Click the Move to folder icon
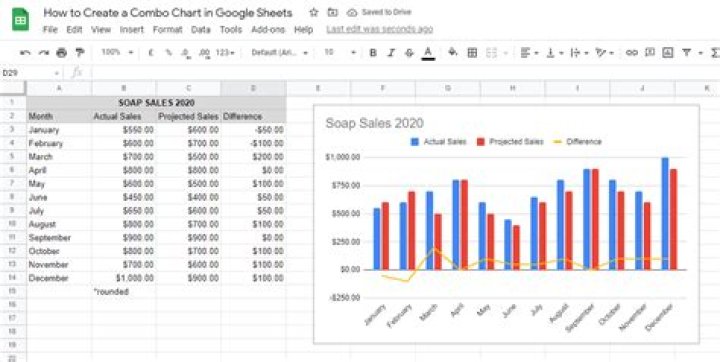720x362 pixels. [332, 12]
